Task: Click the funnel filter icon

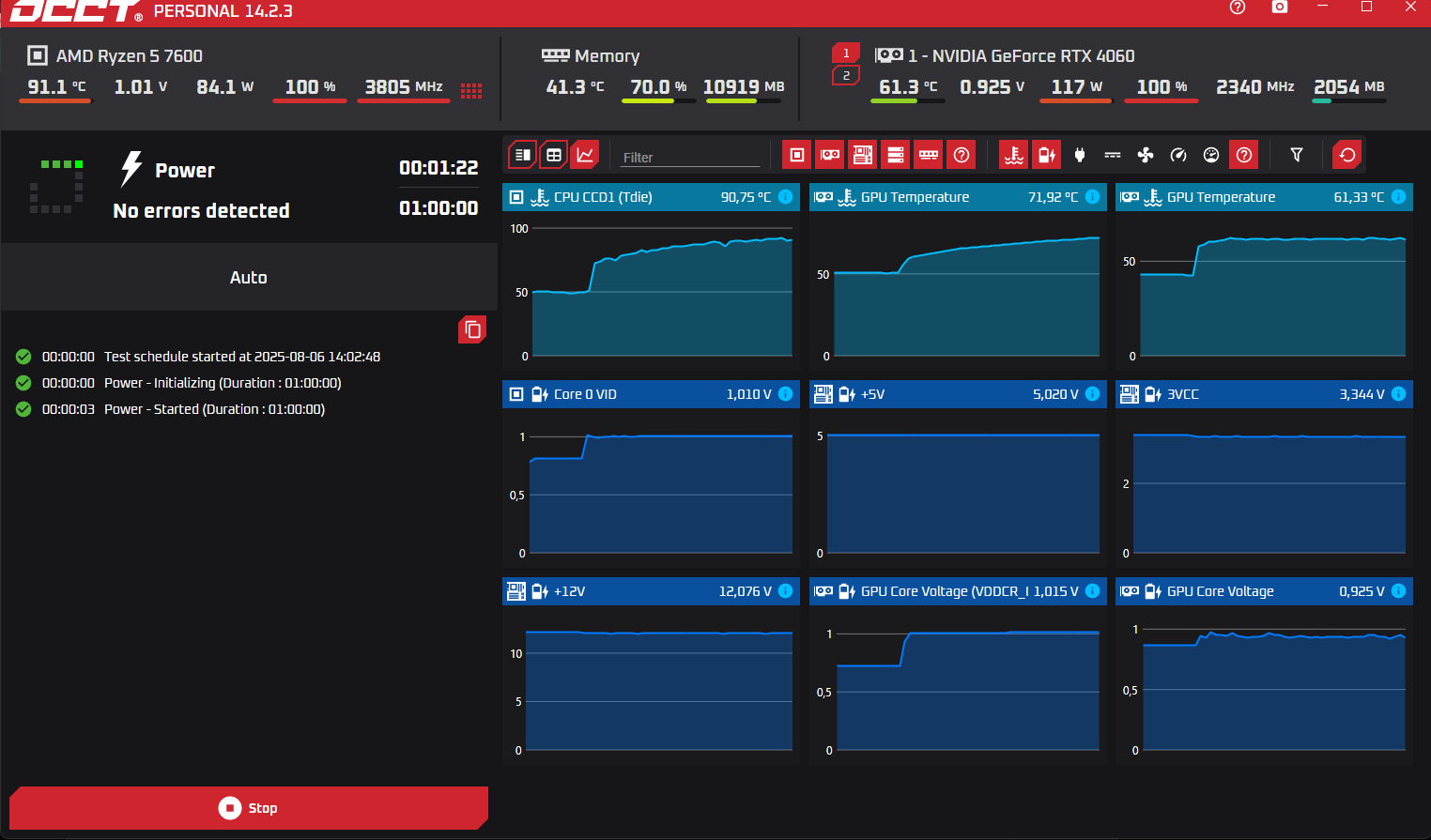Action: [x=1297, y=155]
